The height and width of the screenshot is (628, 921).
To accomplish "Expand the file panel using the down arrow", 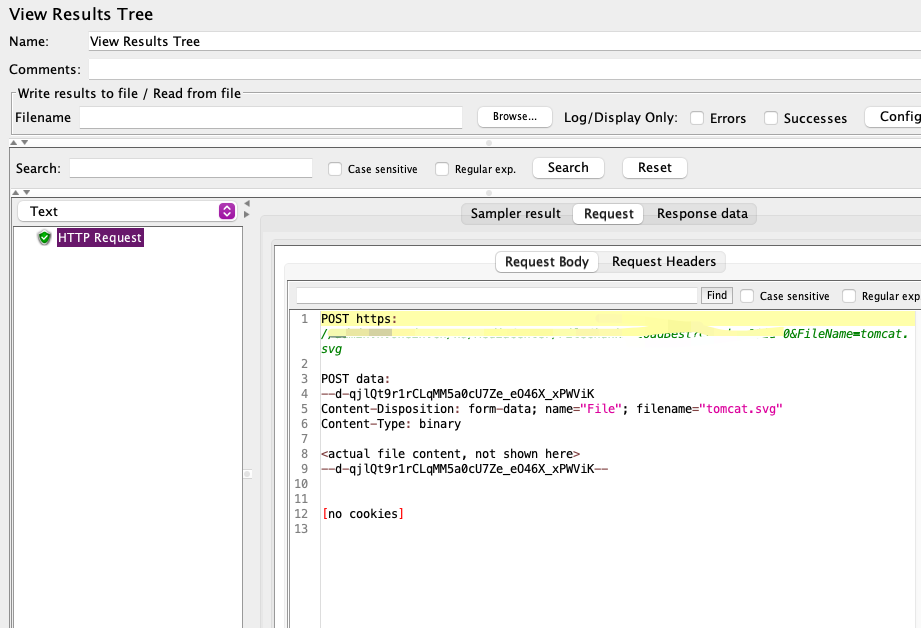I will pos(25,142).
